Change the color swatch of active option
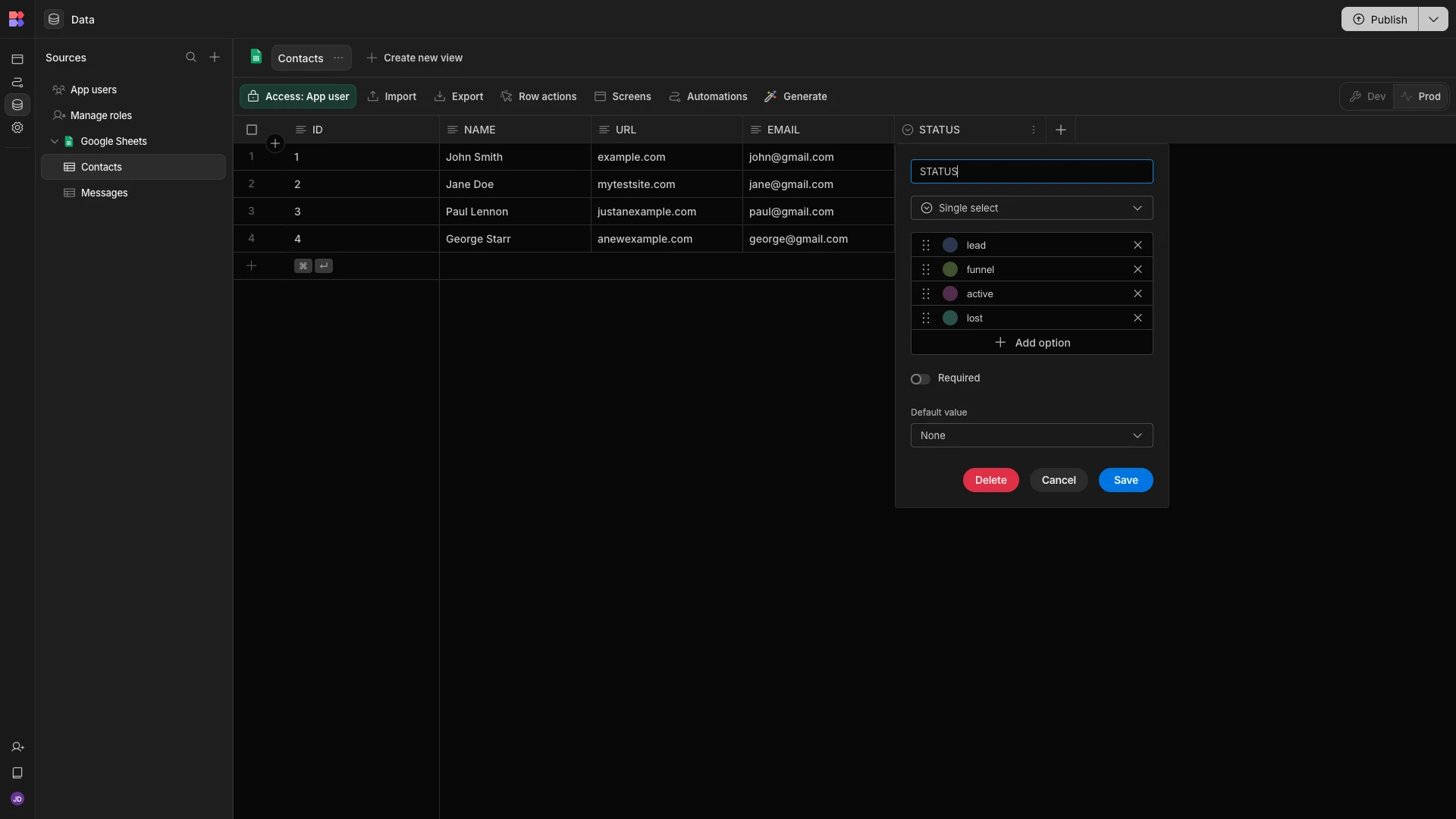 click(950, 293)
